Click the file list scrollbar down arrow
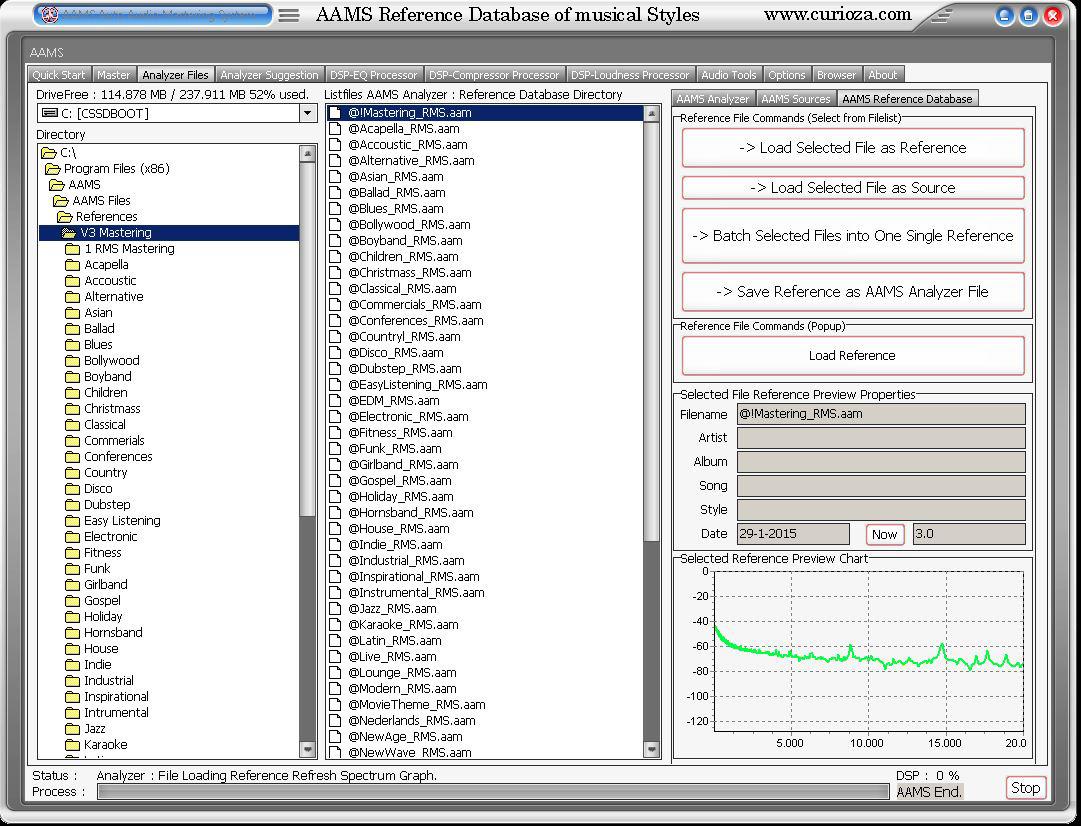This screenshot has height=826, width=1081. (651, 749)
